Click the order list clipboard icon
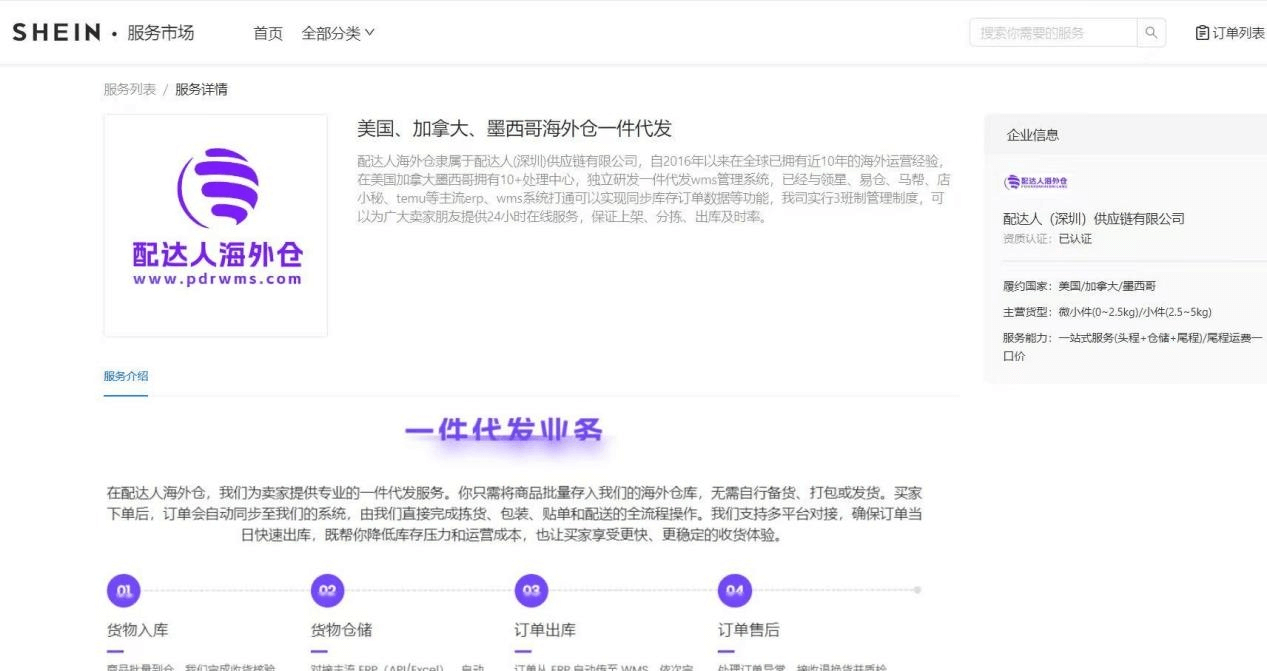The width and height of the screenshot is (1267, 671). click(x=1202, y=33)
